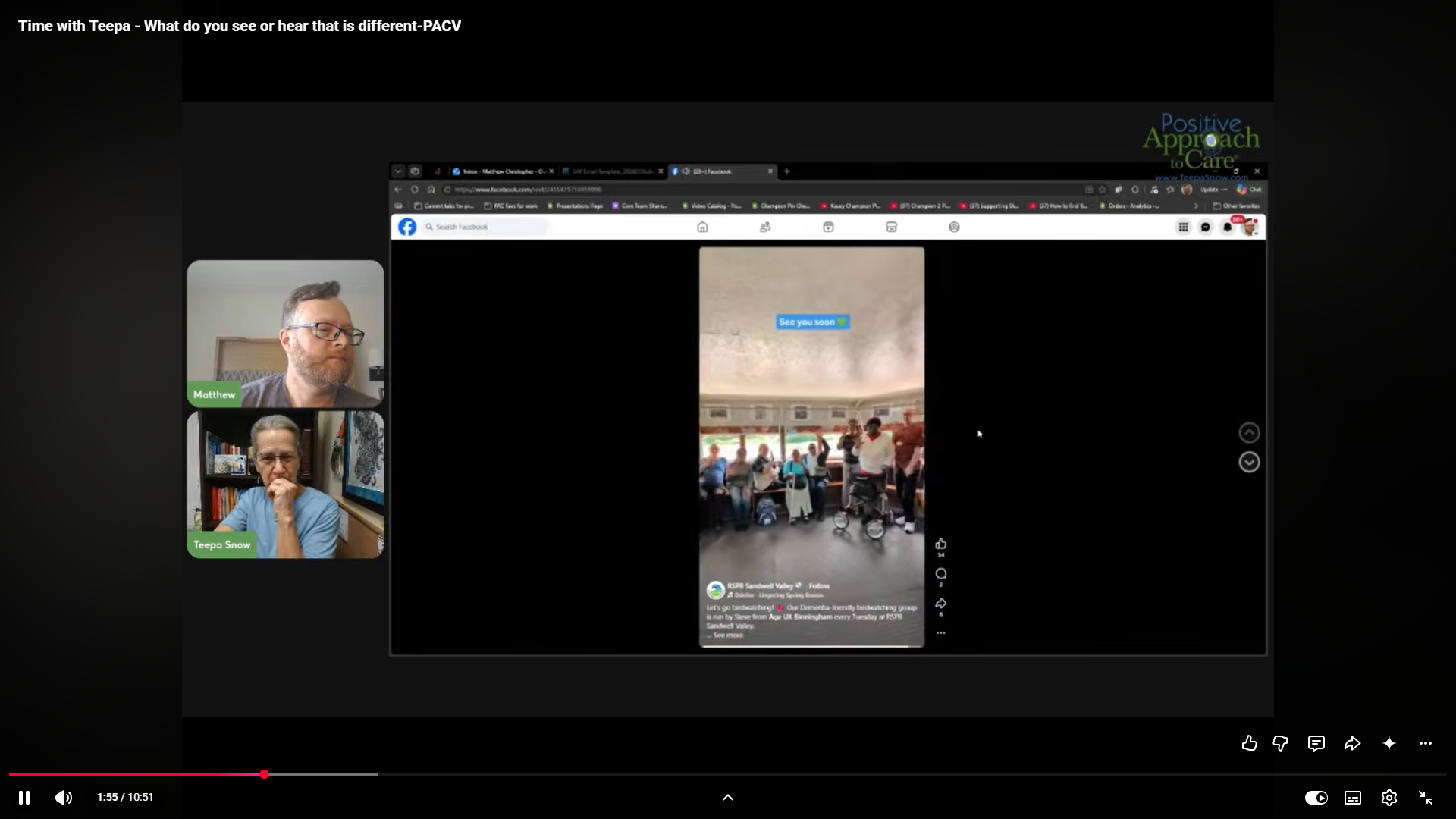Viewport: 1456px width, 819px height.
Task: Click See more on the reel caption
Action: click(x=728, y=635)
